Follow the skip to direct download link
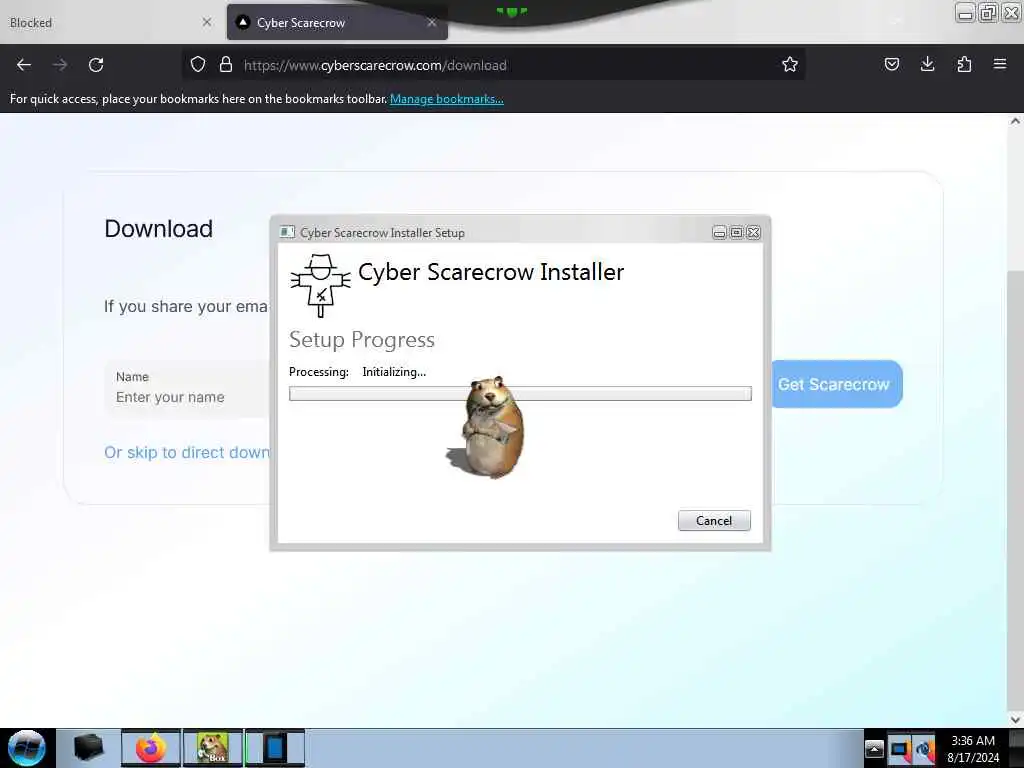 (x=187, y=453)
